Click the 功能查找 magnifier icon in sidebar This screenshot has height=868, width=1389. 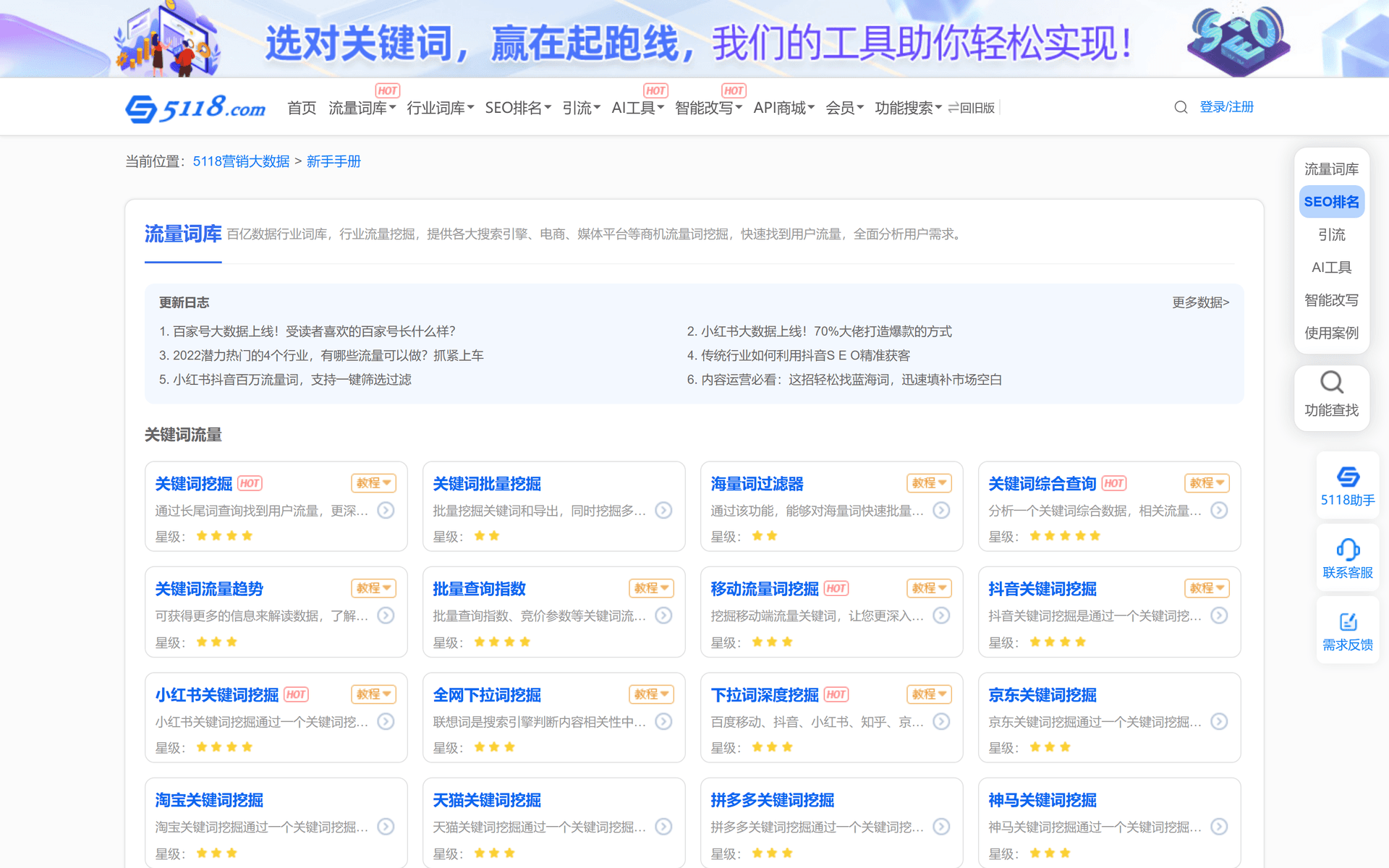[x=1331, y=382]
